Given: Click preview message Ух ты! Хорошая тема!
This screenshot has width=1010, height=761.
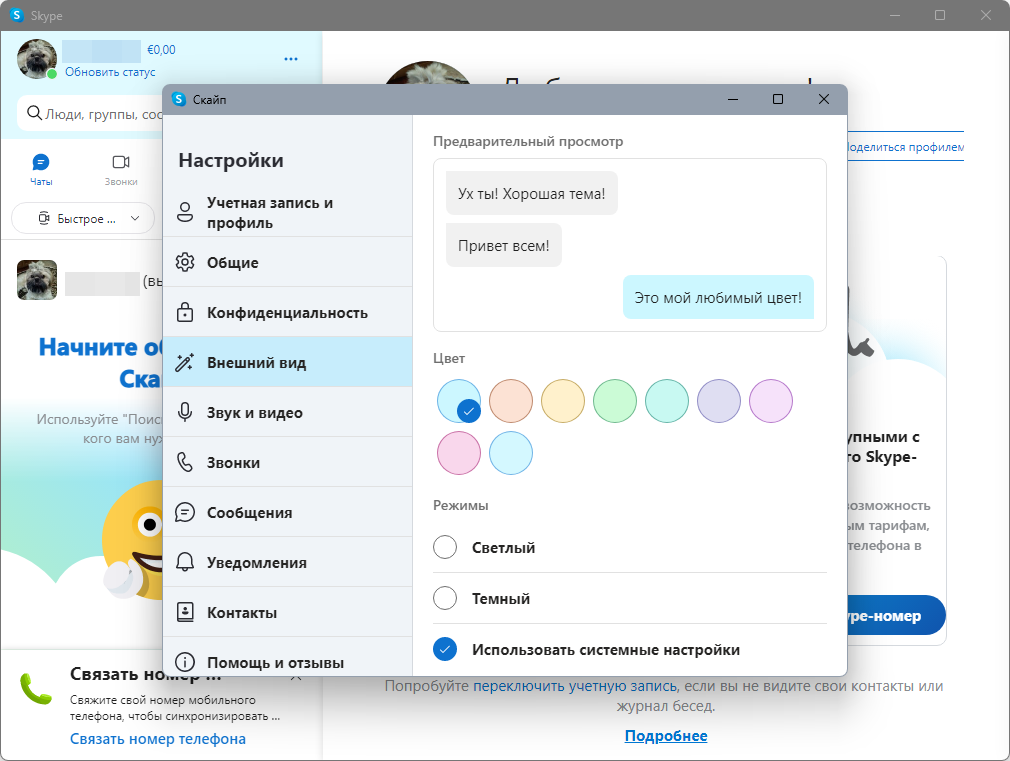Looking at the screenshot, I should tap(531, 193).
